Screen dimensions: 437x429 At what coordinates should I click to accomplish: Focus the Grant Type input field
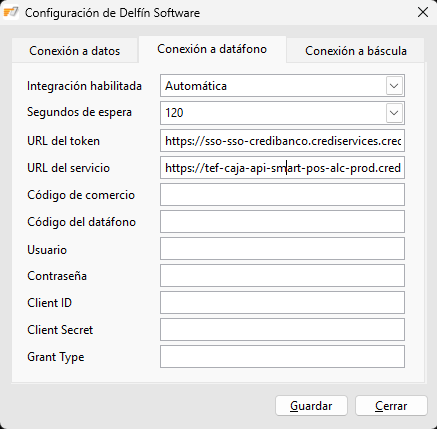[282, 357]
